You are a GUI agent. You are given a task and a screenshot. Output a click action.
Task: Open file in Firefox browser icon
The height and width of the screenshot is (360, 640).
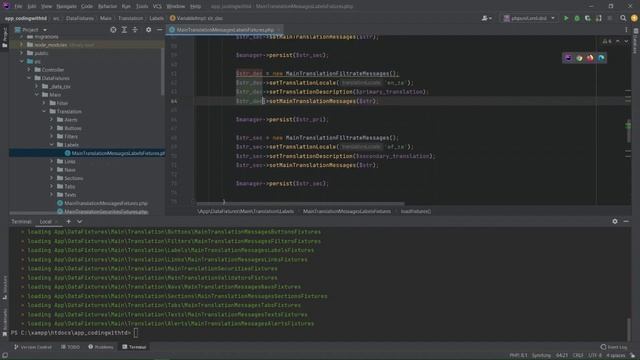(x=590, y=58)
